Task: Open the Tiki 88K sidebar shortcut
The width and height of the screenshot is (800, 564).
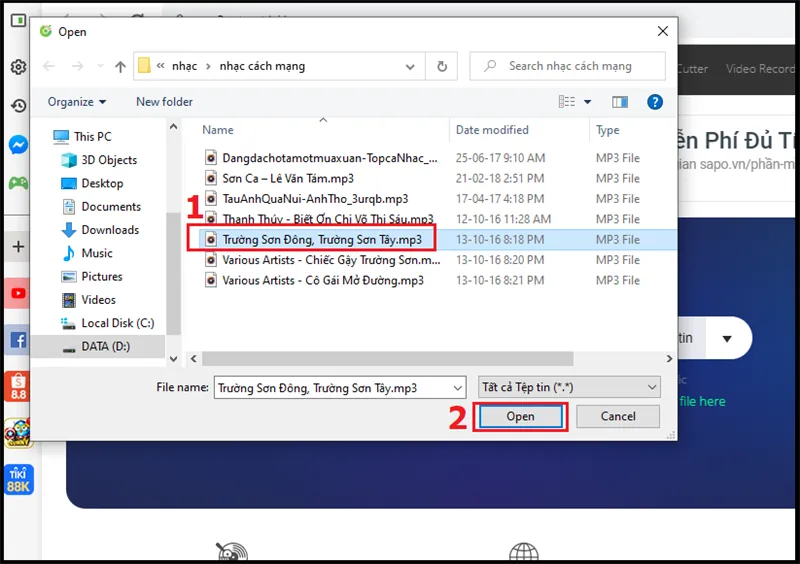Action: pyautogui.click(x=19, y=479)
